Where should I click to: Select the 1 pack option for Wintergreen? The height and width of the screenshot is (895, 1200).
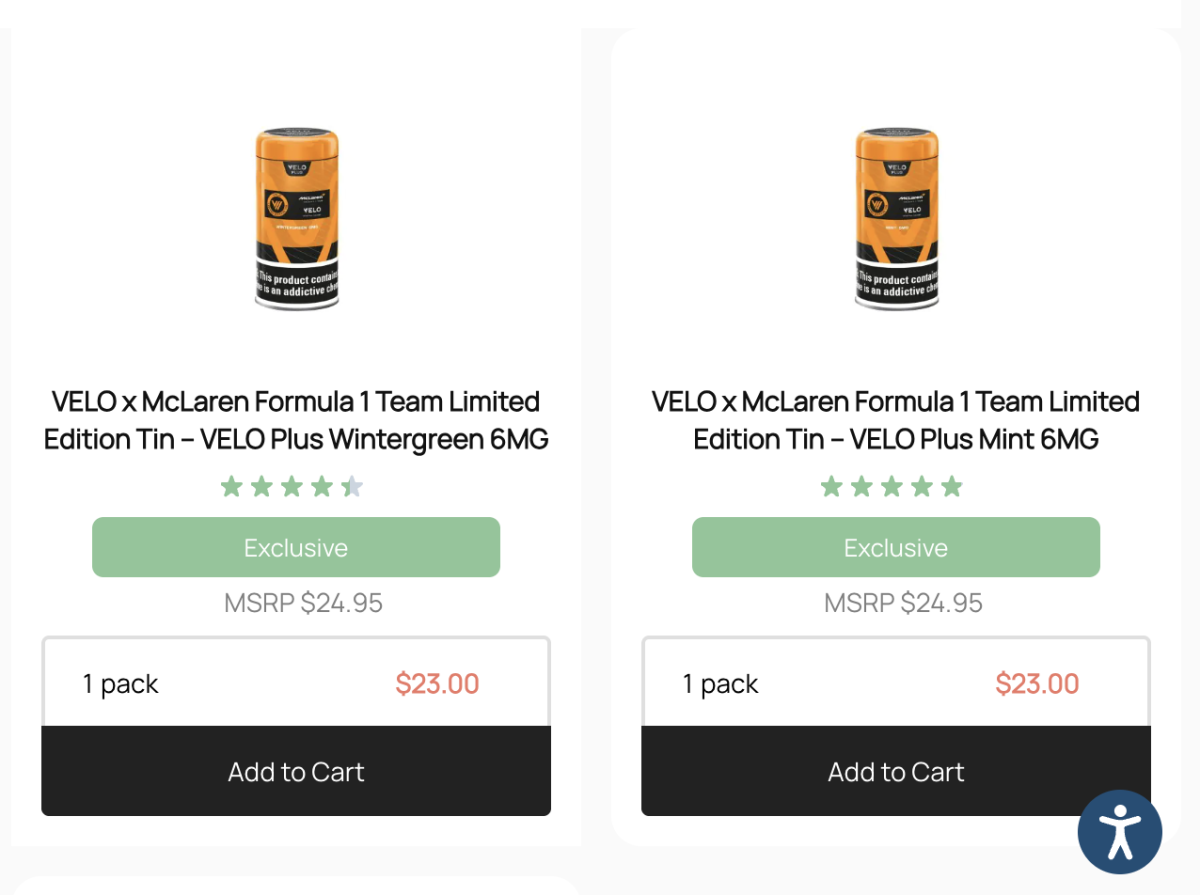coord(121,684)
